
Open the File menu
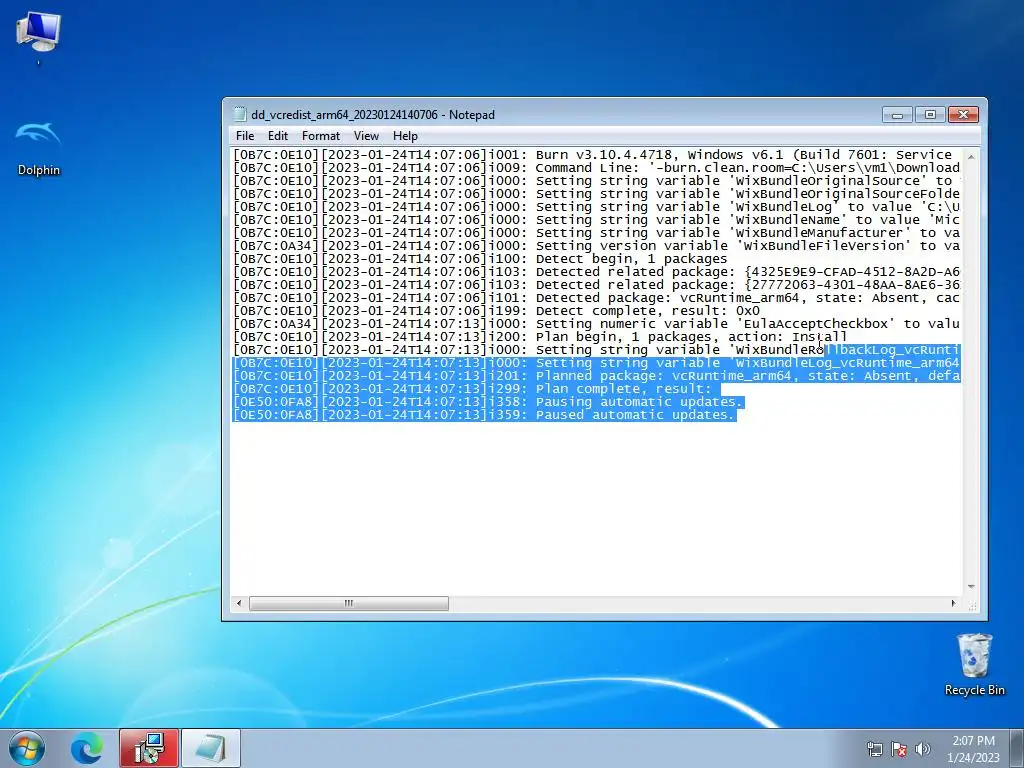point(245,136)
